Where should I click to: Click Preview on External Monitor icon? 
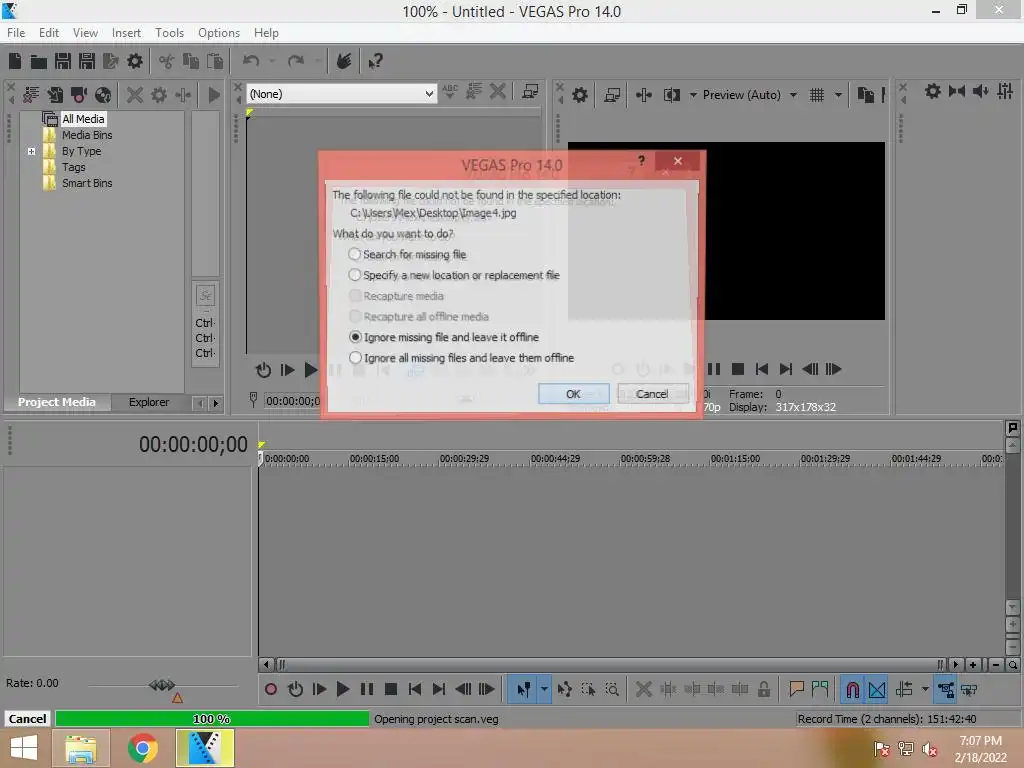[612, 95]
